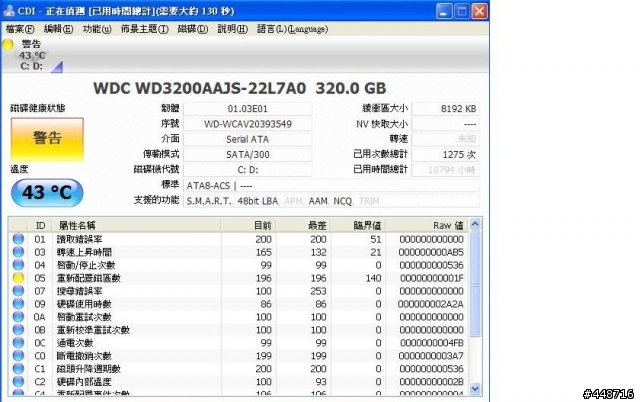Select the 轉速上昇時間 attribute row
This screenshot has width=640, height=402.
tap(238, 252)
